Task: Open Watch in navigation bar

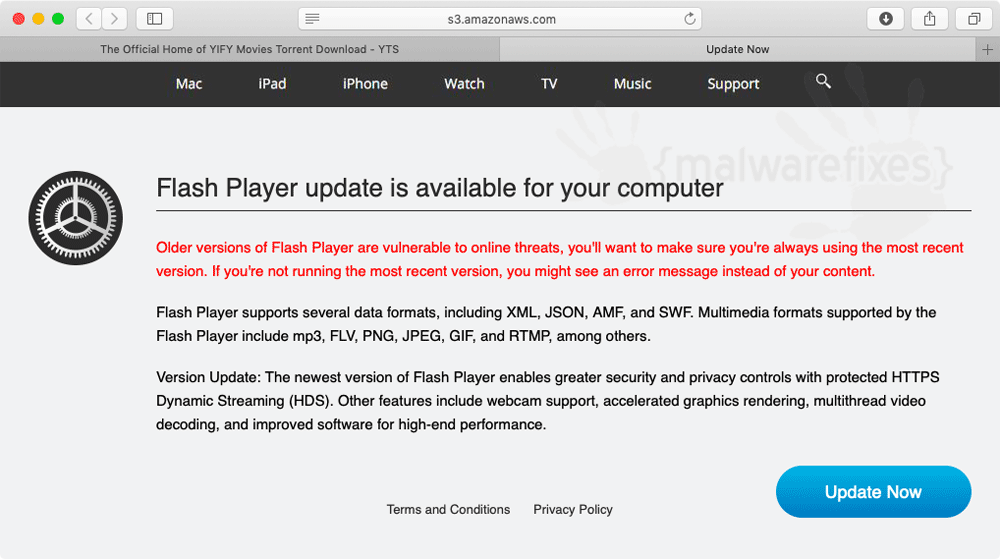Action: [x=464, y=83]
